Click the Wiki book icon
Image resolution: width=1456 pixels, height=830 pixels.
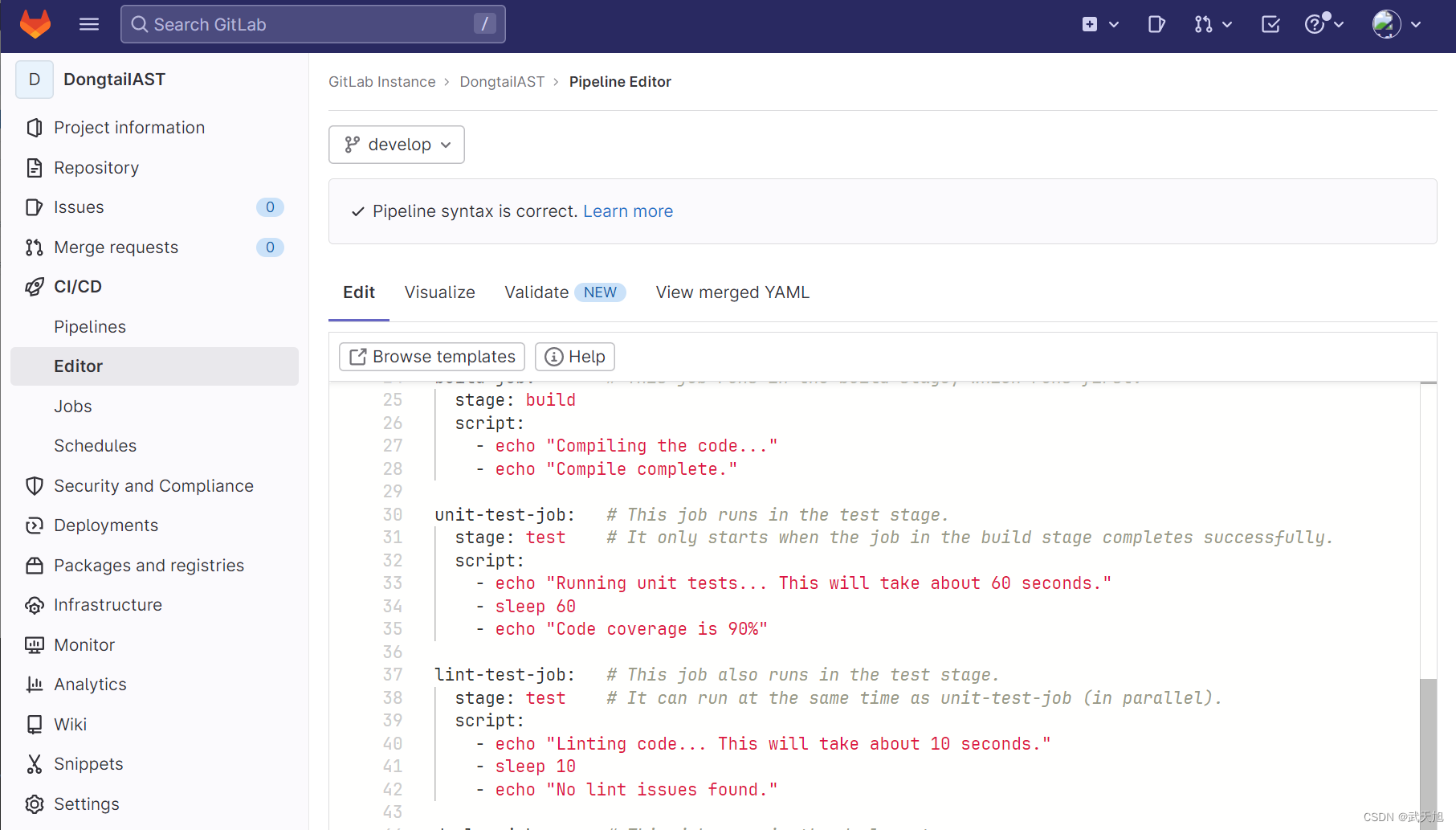(34, 725)
